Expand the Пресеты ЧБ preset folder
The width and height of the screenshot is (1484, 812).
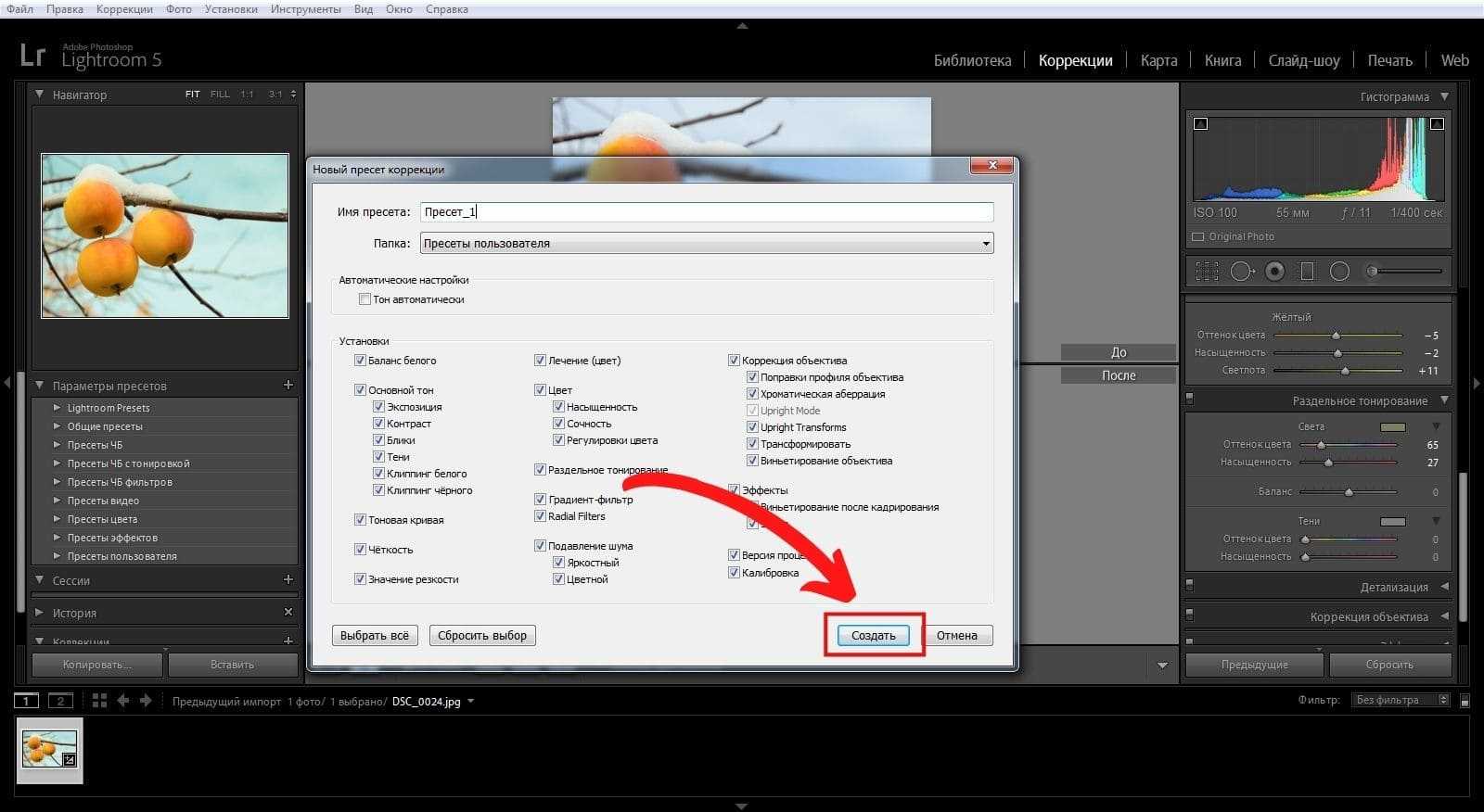point(58,445)
